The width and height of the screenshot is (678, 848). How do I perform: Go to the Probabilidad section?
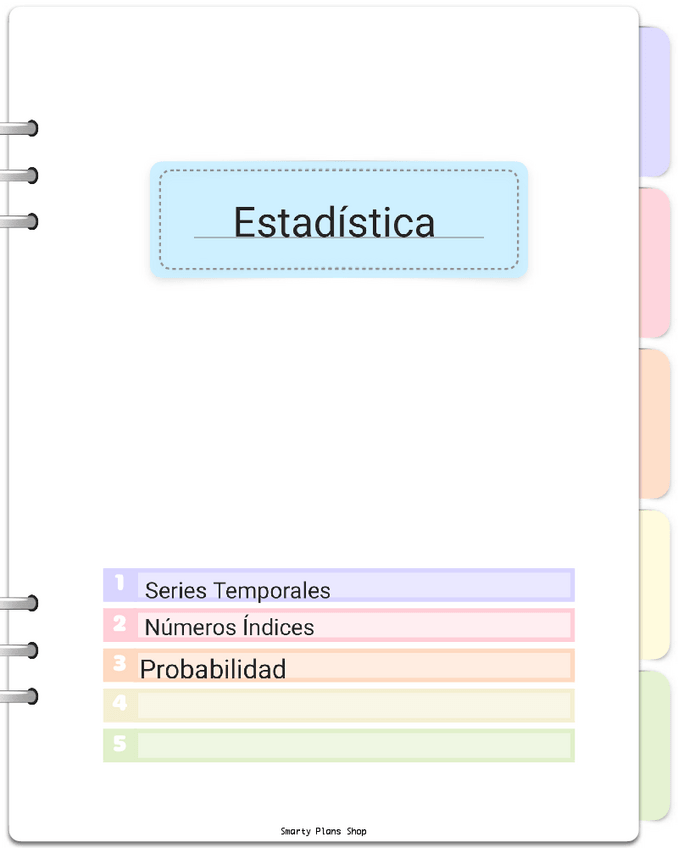[x=213, y=669]
